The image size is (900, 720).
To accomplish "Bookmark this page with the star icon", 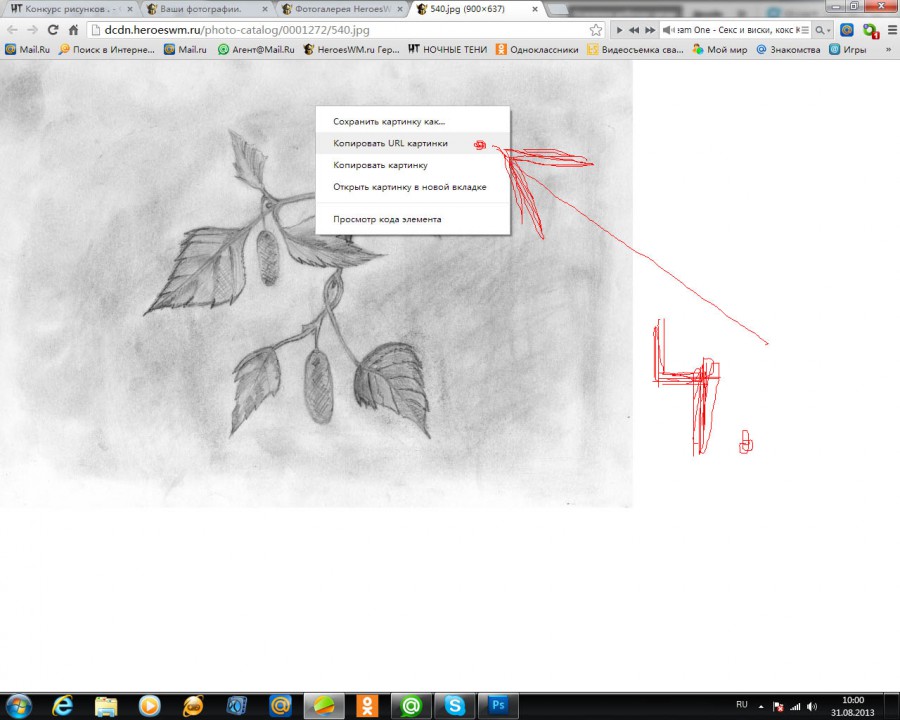I will pos(596,30).
